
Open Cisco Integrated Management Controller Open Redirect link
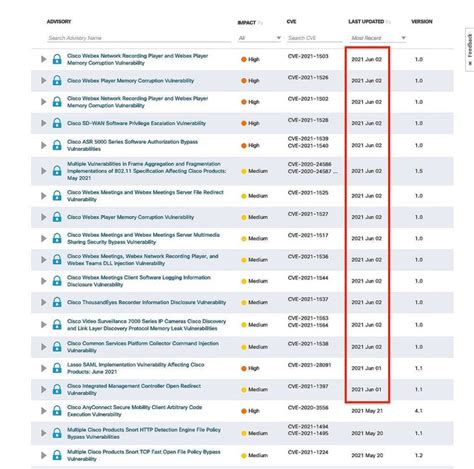point(134,389)
